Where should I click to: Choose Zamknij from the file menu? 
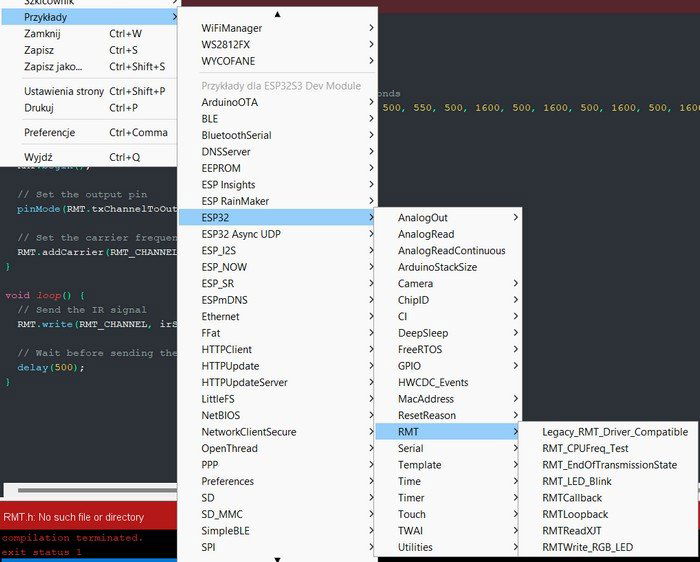89,33
